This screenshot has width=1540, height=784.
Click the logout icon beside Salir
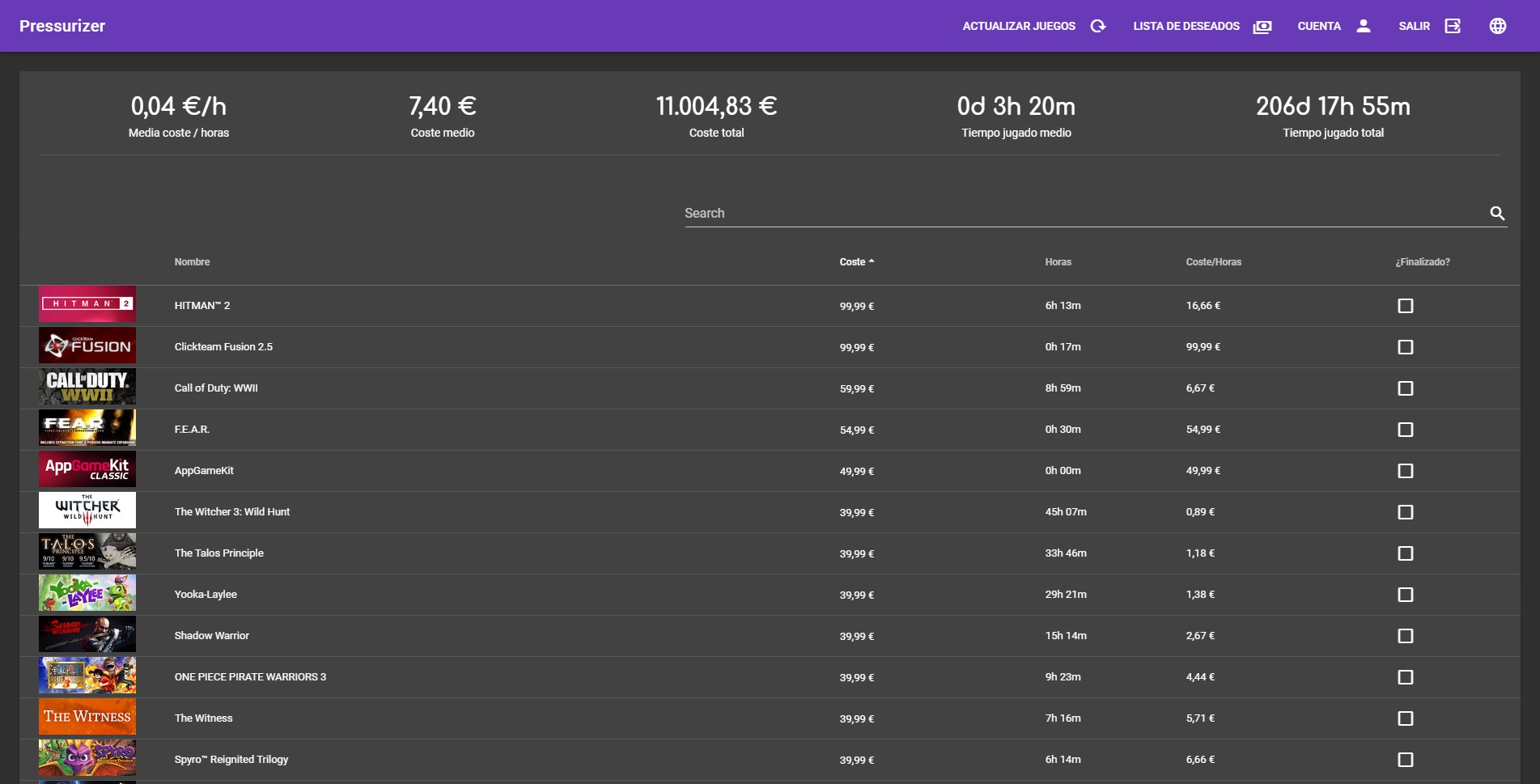(1453, 26)
